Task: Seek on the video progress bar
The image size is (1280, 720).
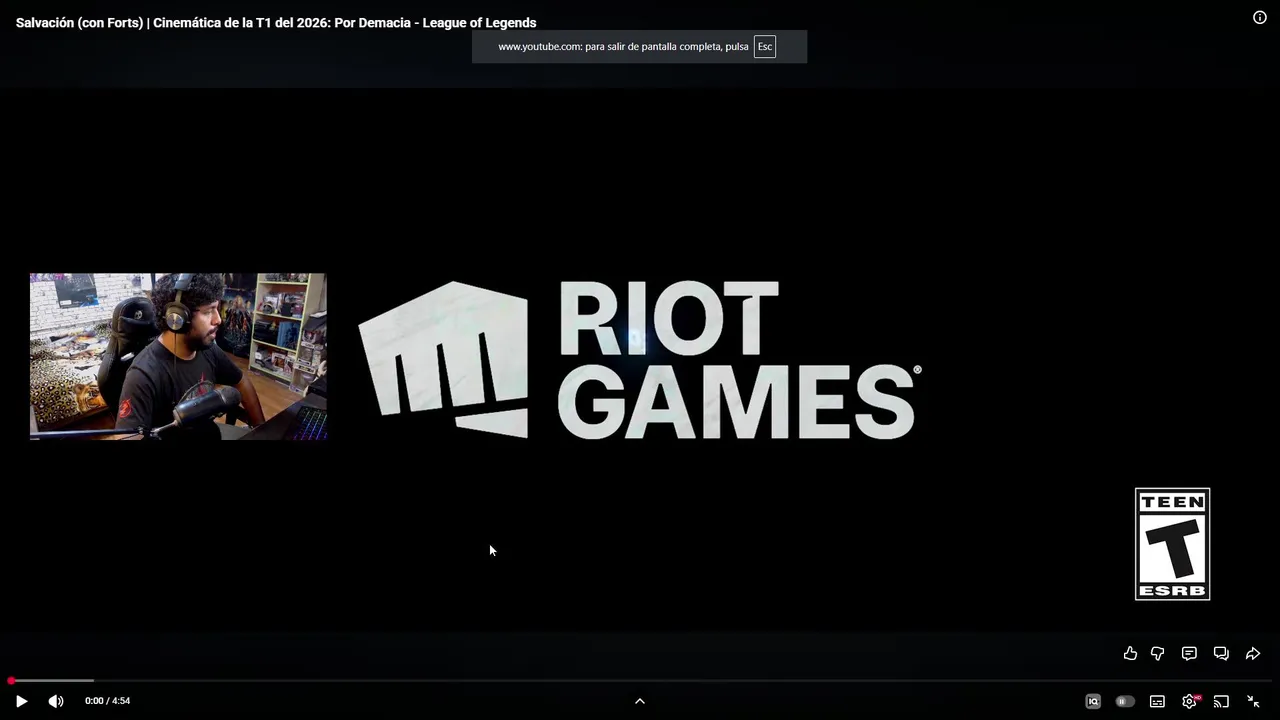Action: point(640,681)
